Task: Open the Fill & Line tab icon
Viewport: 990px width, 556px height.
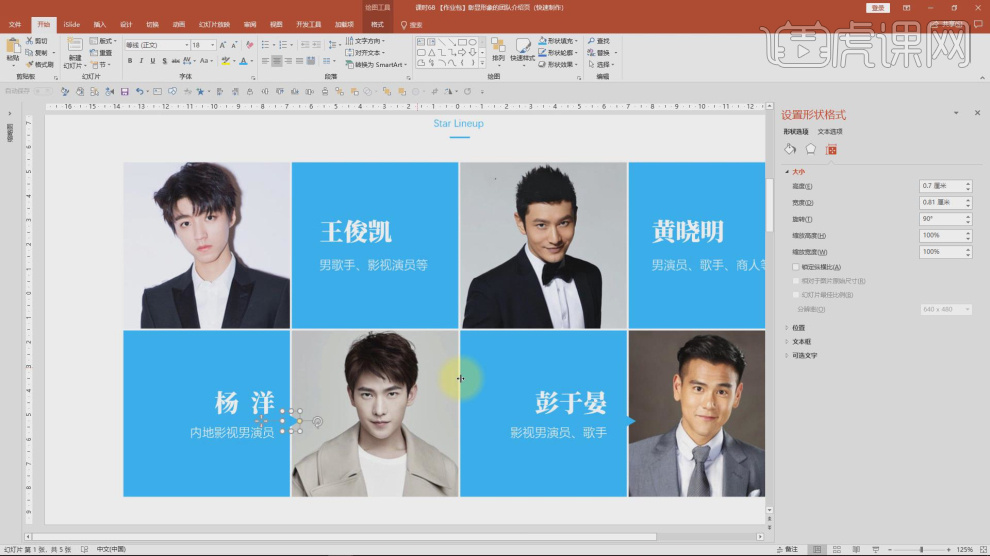Action: tap(790, 149)
